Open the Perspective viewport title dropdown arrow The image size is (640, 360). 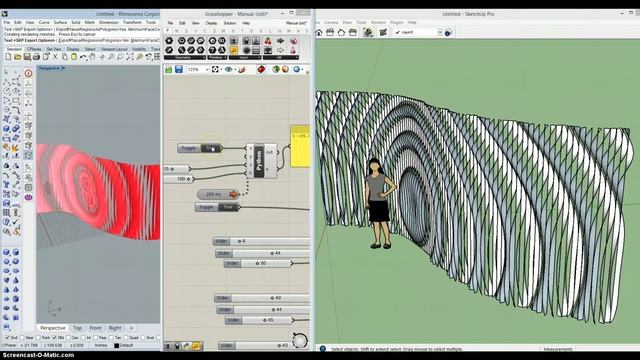pos(63,68)
